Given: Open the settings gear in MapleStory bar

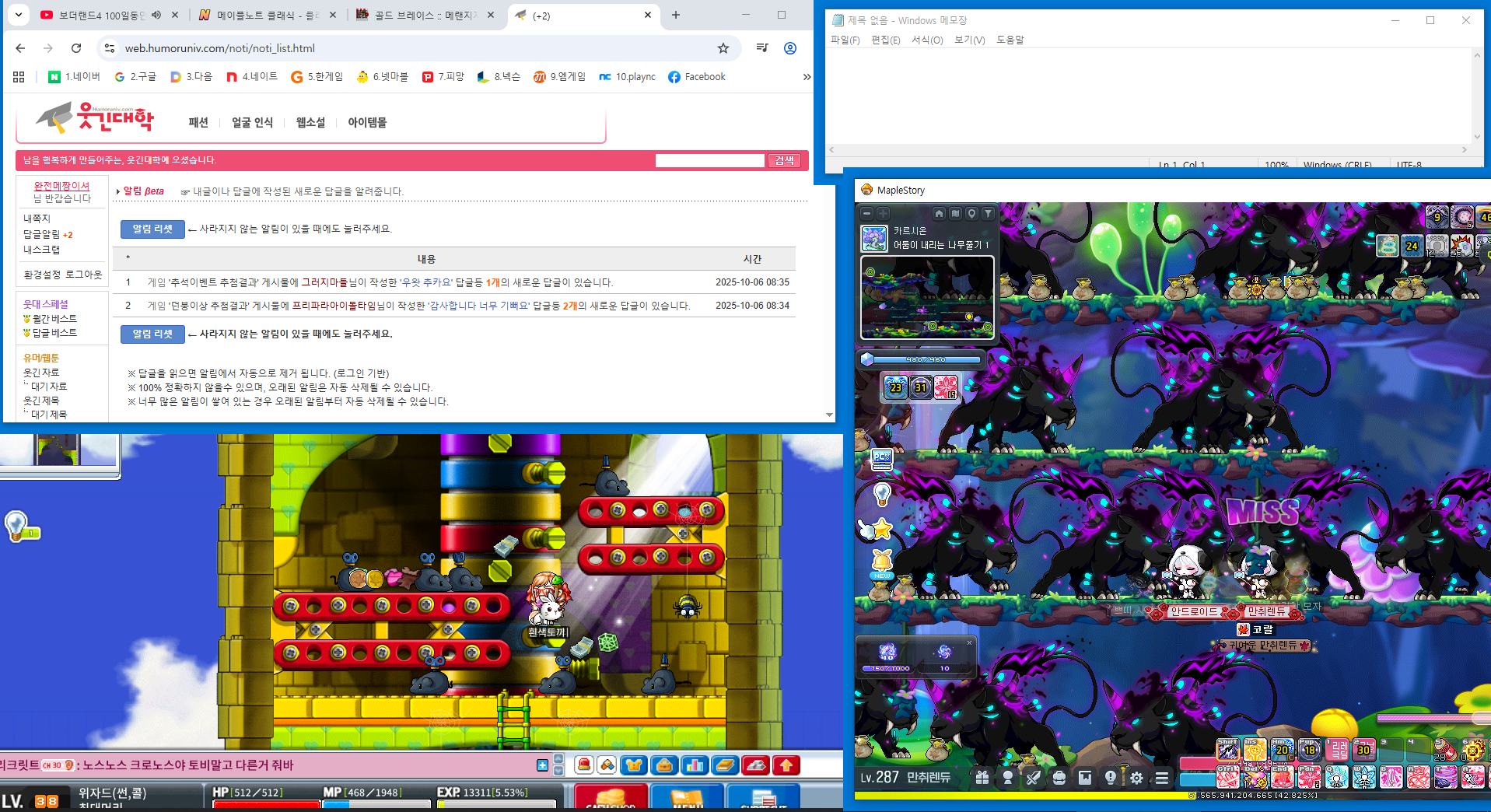Looking at the screenshot, I should tap(1136, 777).
